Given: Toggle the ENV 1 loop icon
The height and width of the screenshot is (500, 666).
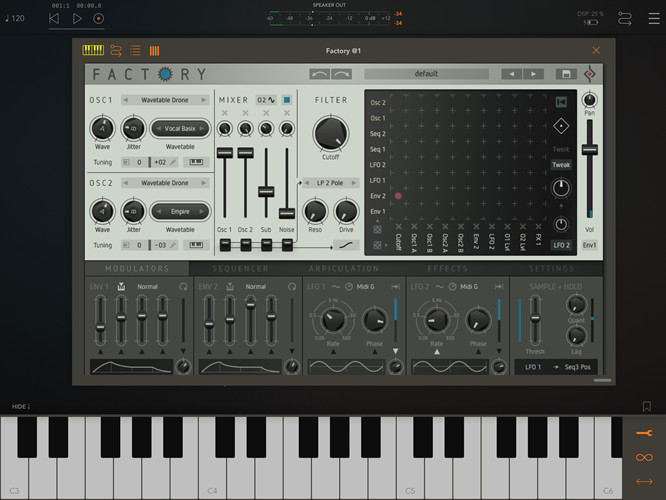Looking at the screenshot, I should [183, 287].
